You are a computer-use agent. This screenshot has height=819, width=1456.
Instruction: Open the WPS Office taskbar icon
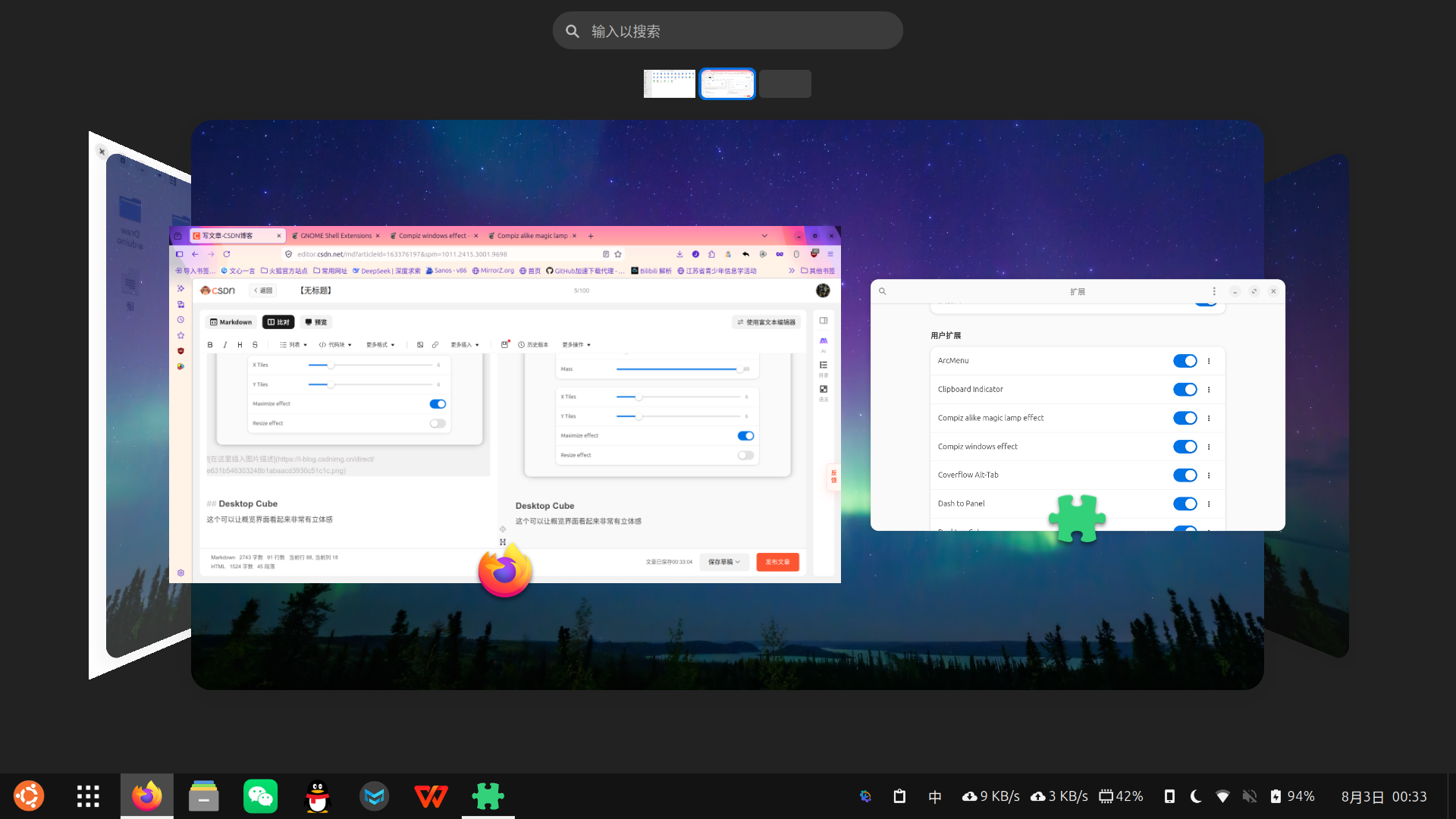[x=431, y=796]
